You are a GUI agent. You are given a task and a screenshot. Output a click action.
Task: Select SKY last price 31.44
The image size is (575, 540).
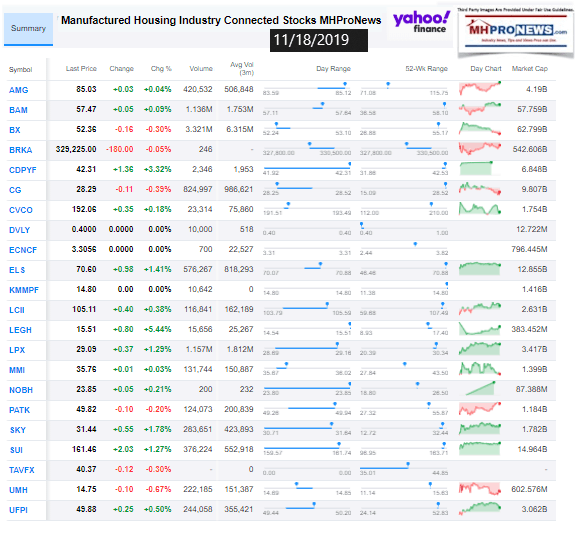[x=86, y=429]
